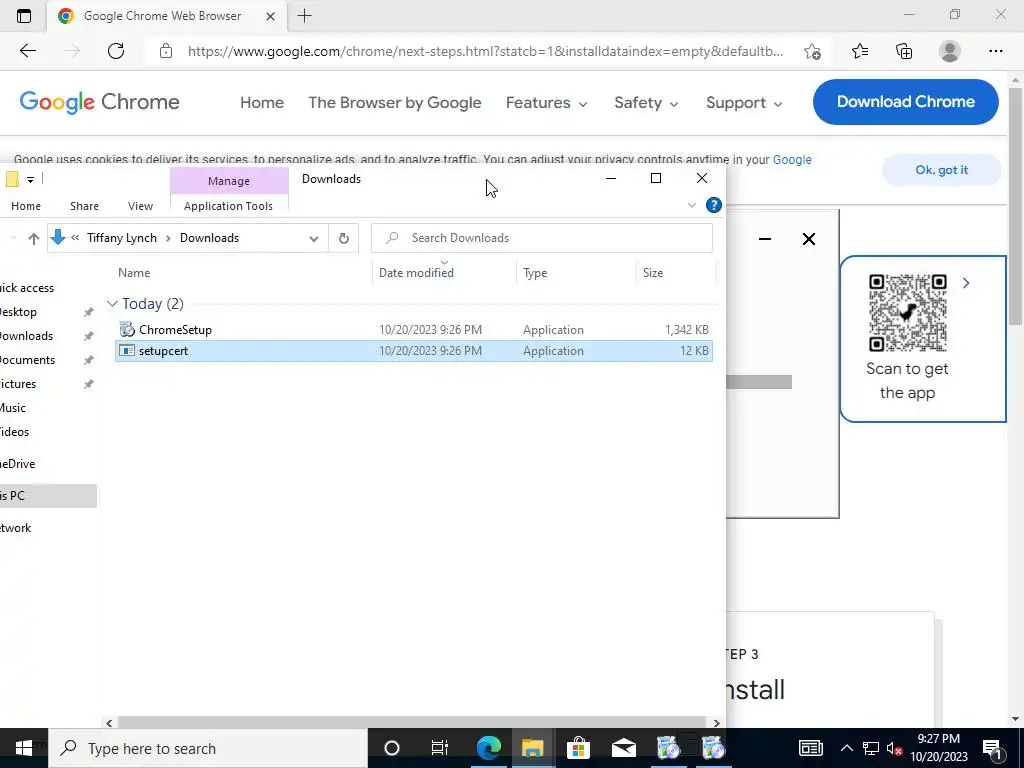
Task: Click the muted volume tray icon
Action: pyautogui.click(x=895, y=749)
